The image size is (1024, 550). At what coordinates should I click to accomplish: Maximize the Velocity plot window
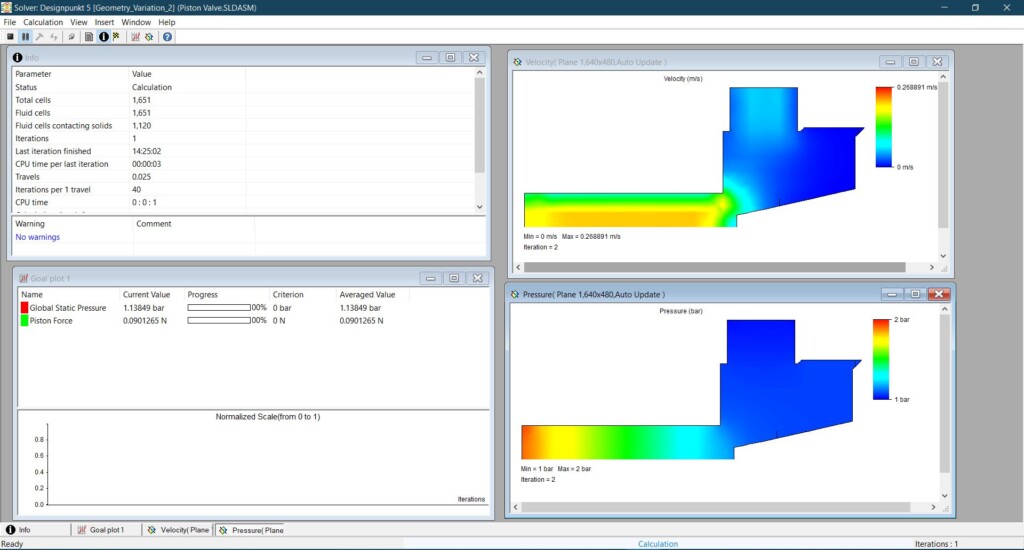(913, 61)
